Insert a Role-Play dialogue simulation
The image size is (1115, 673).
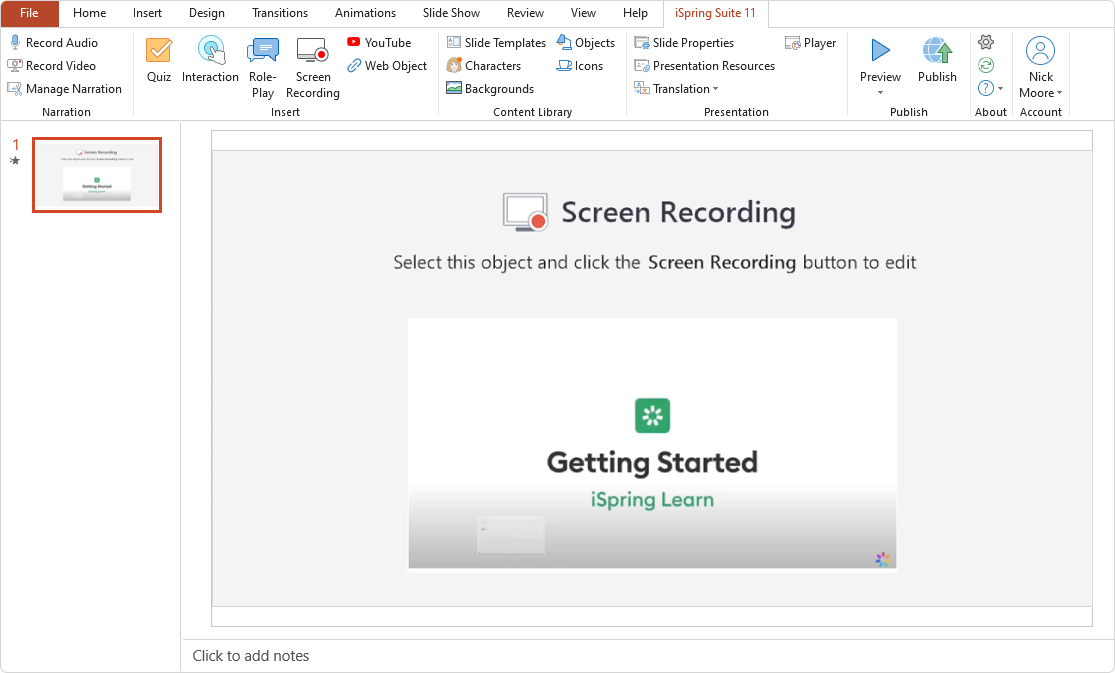(x=262, y=68)
